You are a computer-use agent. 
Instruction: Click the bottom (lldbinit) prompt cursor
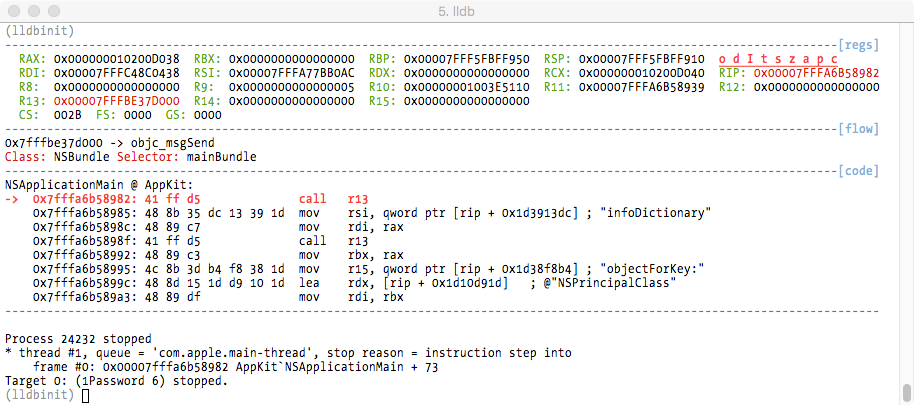tap(86, 396)
